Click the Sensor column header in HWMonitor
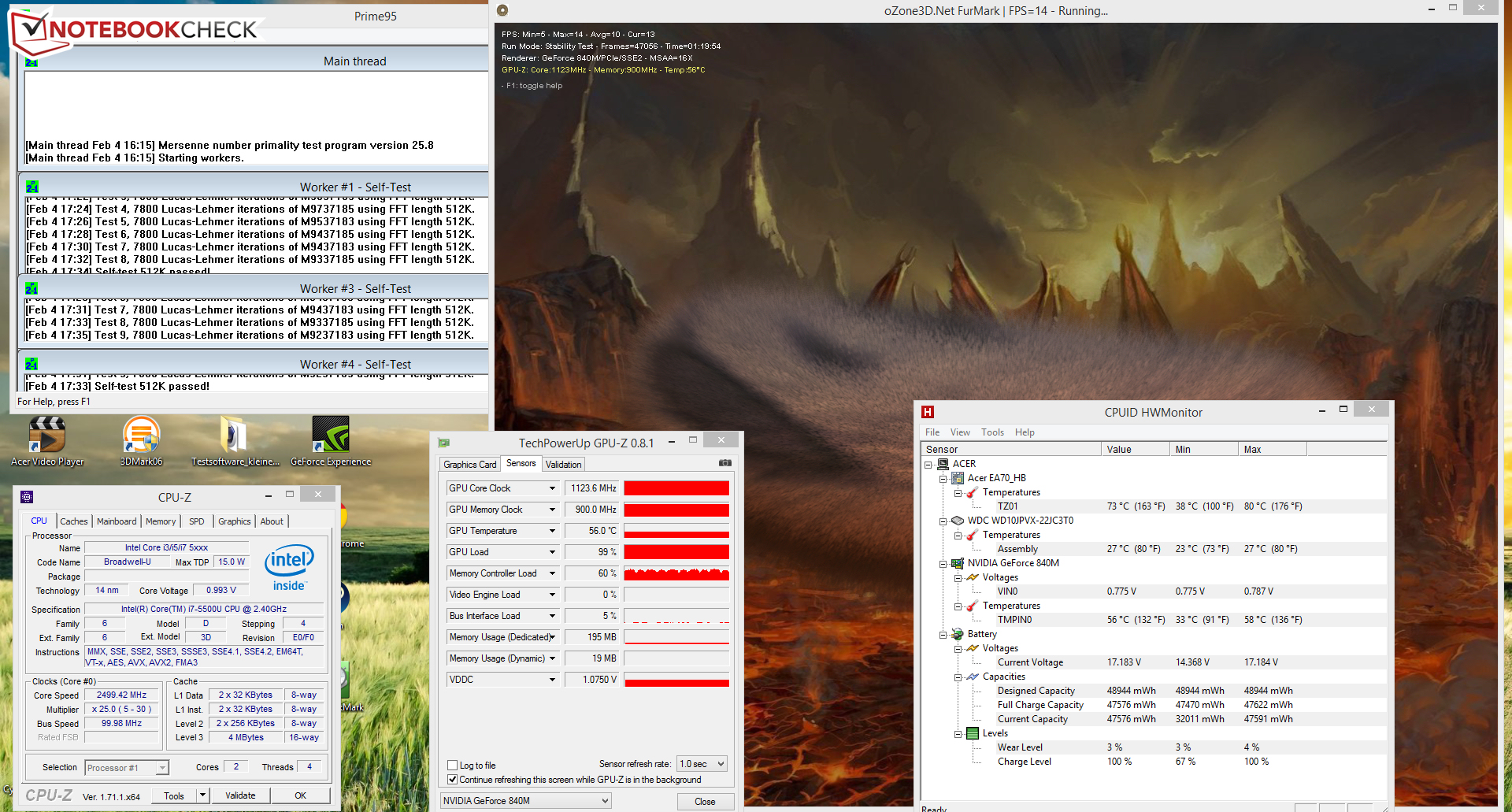The width and height of the screenshot is (1512, 812). click(1011, 450)
